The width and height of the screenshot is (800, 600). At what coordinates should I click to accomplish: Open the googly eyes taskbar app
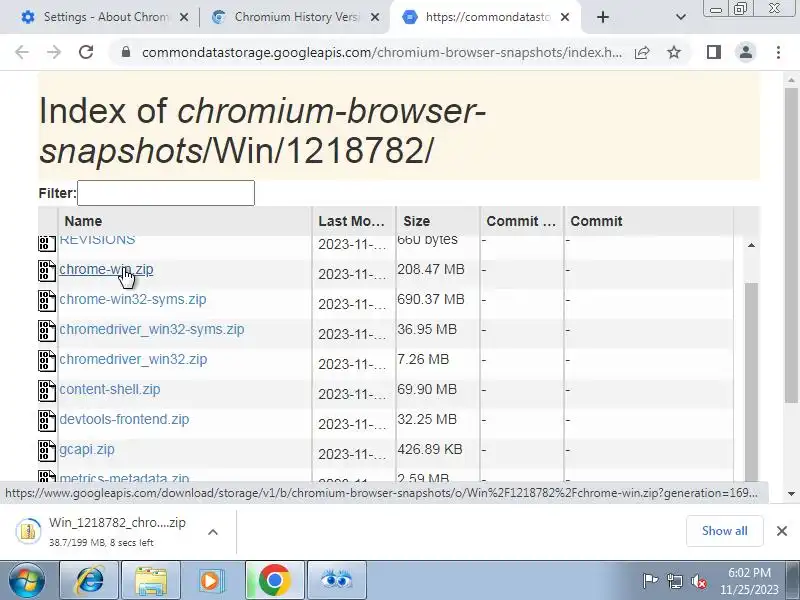pyautogui.click(x=336, y=580)
